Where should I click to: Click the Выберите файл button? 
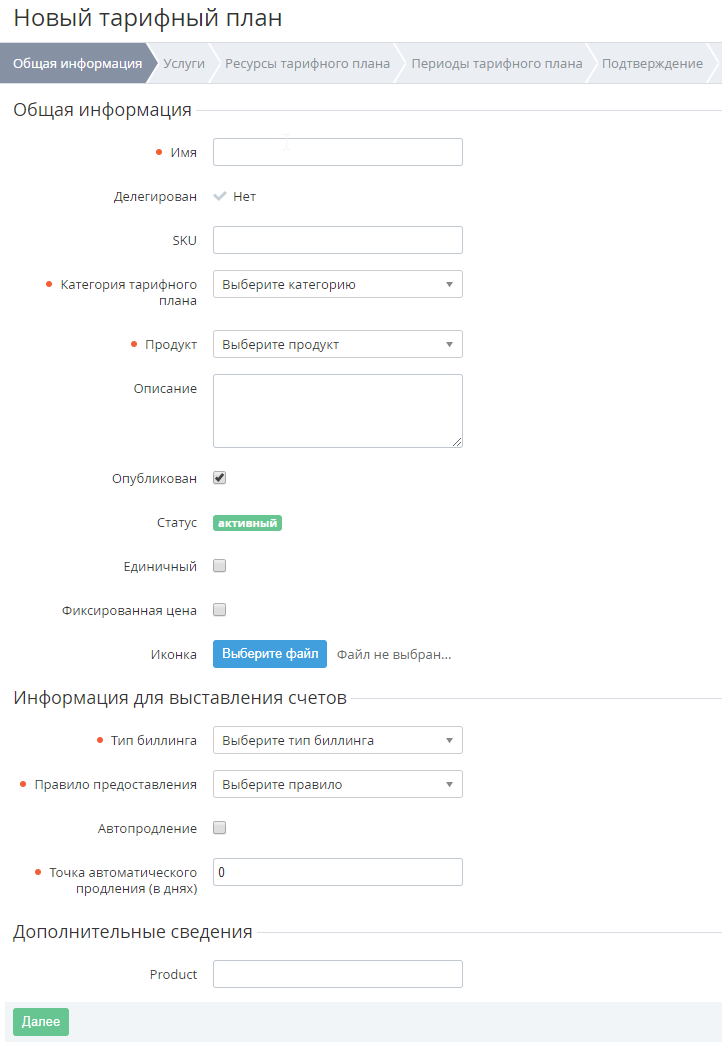(270, 654)
